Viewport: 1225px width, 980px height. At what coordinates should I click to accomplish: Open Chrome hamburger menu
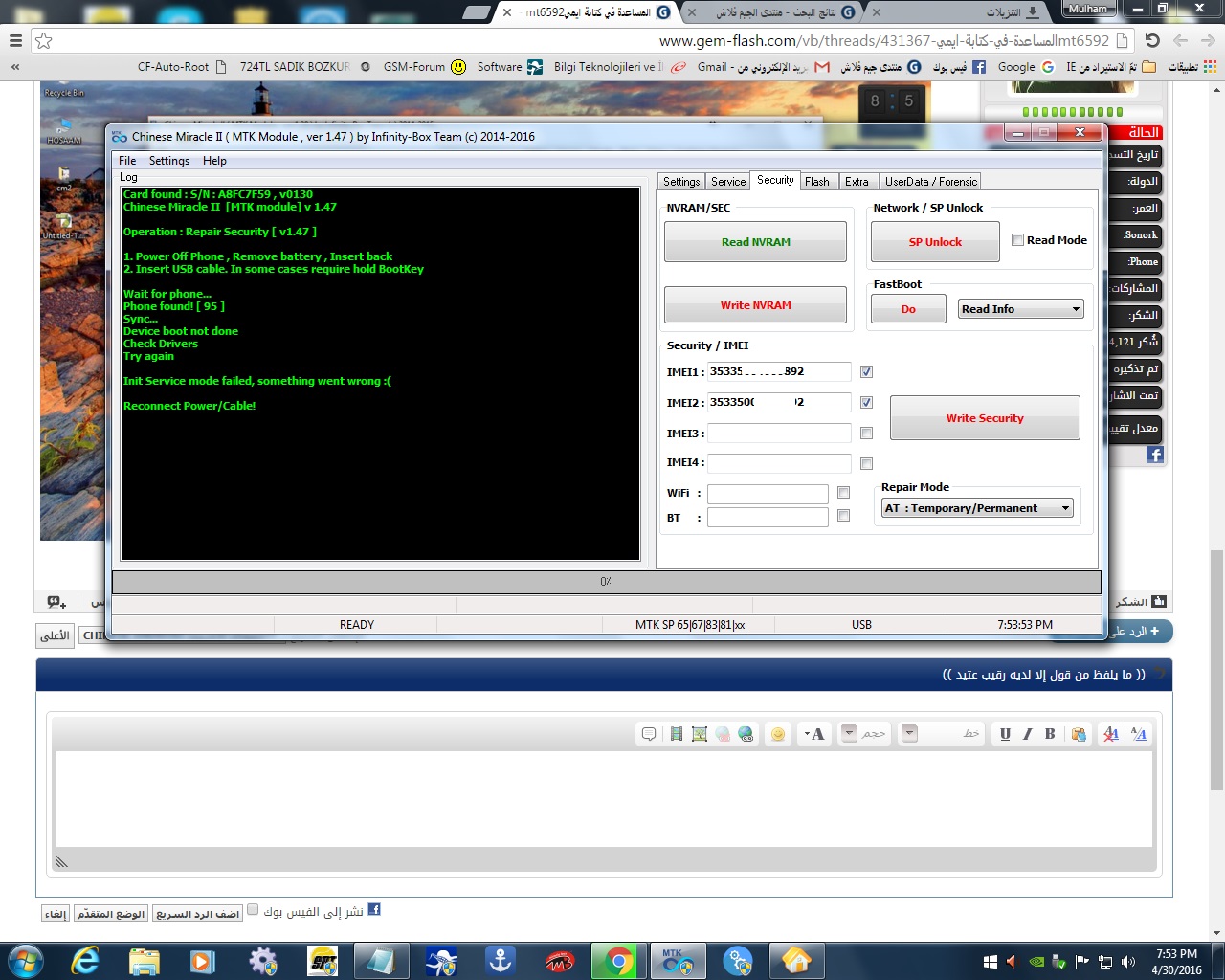(x=15, y=41)
